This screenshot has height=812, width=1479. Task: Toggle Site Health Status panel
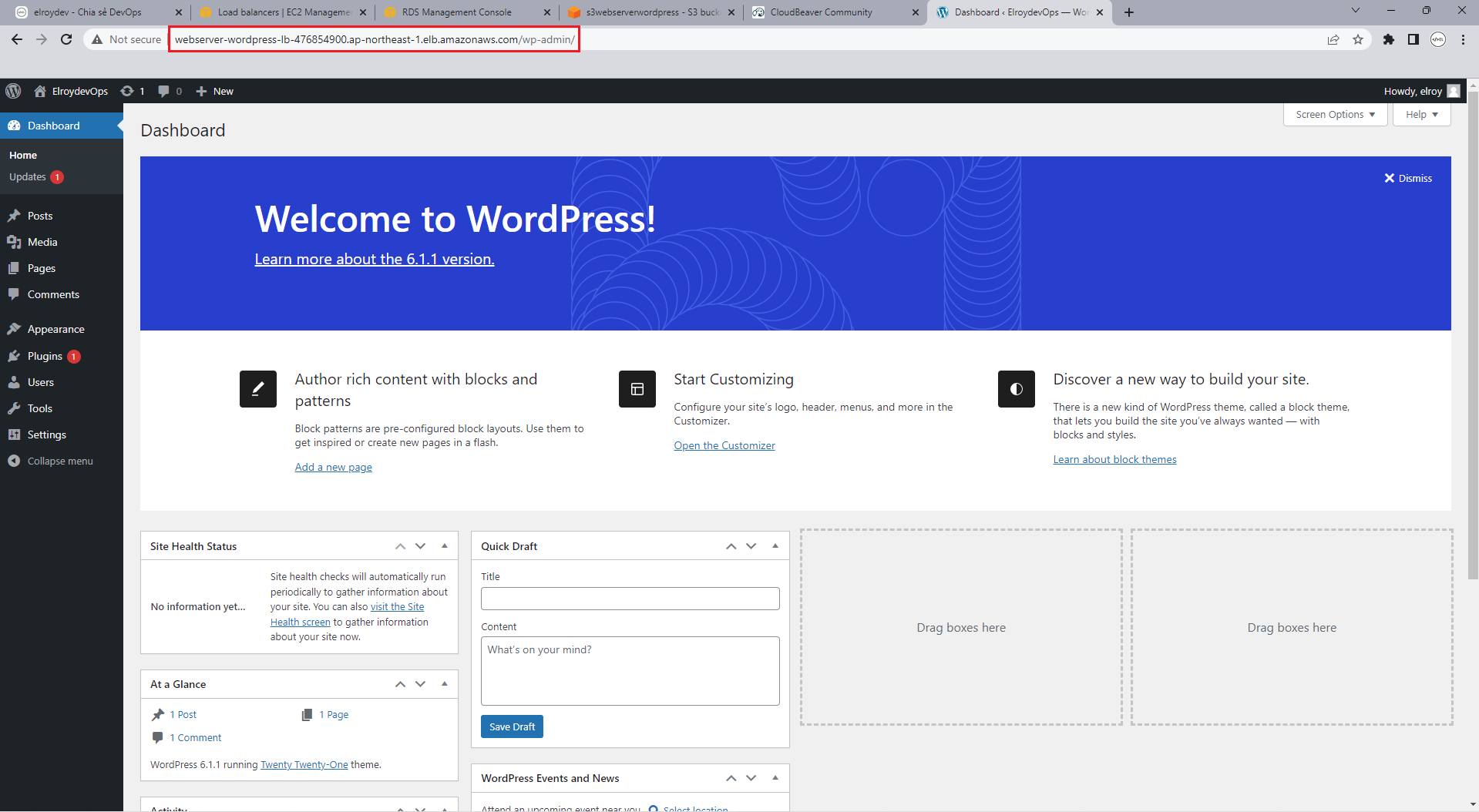click(445, 546)
